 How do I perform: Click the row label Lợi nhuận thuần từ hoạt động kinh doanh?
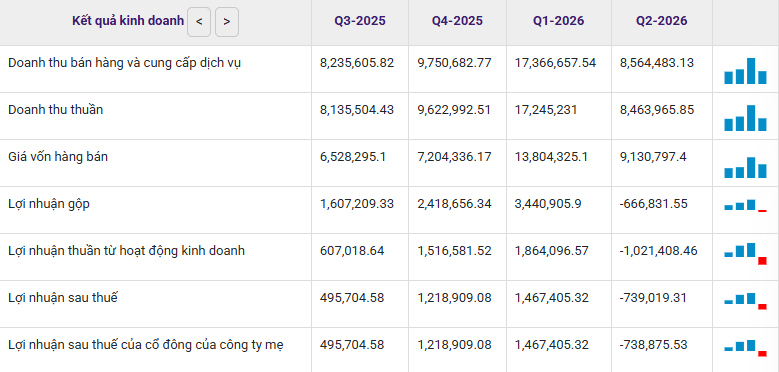pyautogui.click(x=127, y=251)
